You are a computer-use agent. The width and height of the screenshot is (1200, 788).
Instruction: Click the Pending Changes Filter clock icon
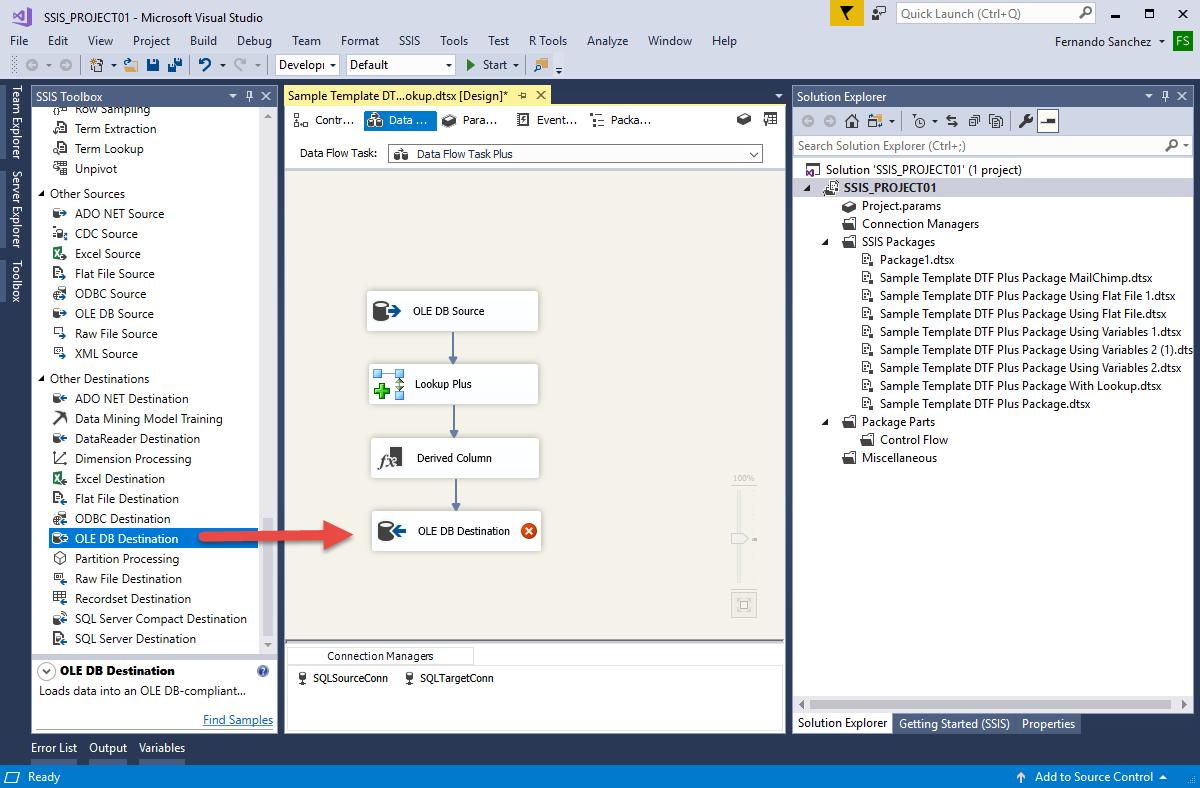point(919,121)
